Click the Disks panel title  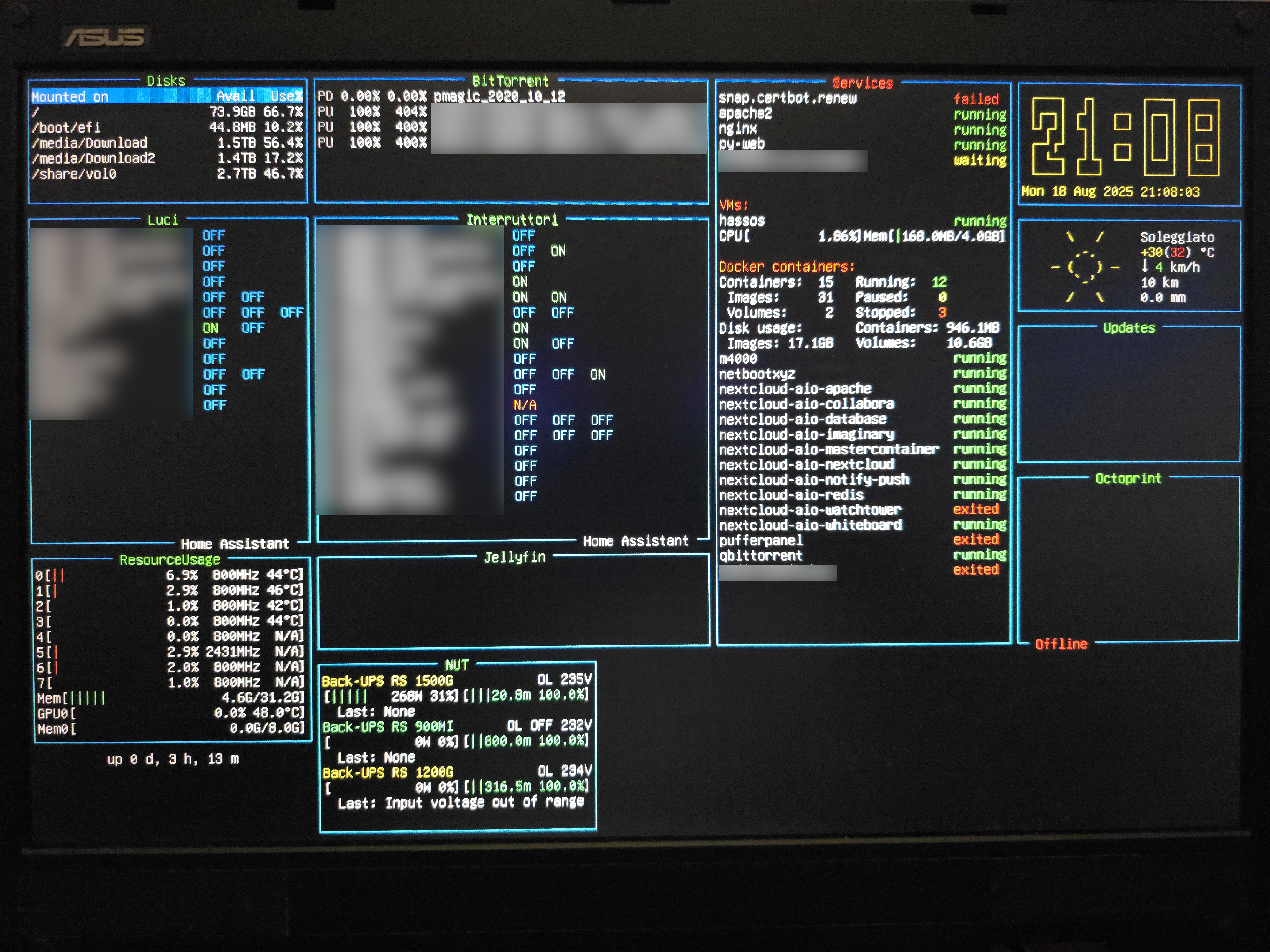(x=166, y=81)
